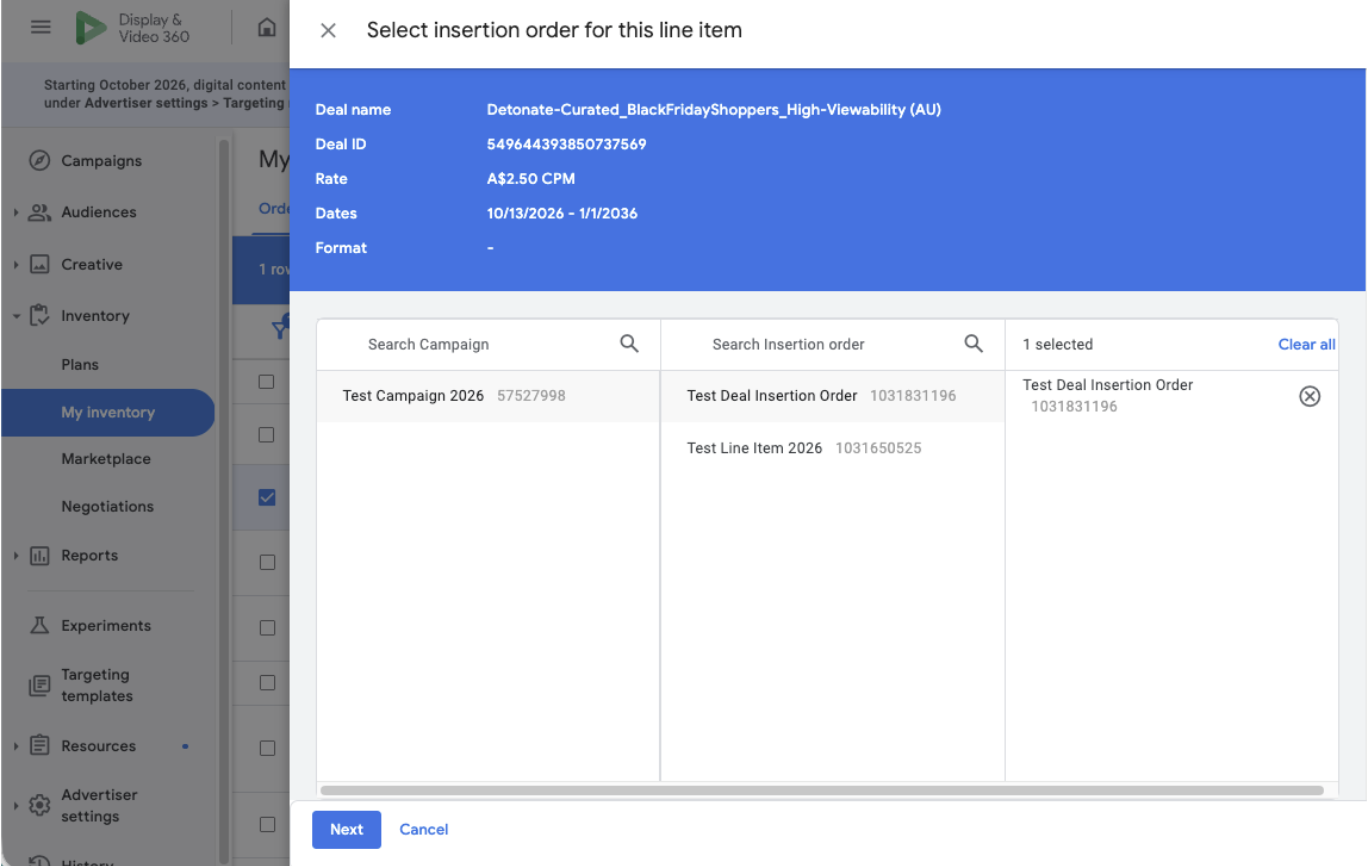Click the Reports chart icon
Screen dimensions: 1372x866
pyautogui.click(x=40, y=556)
